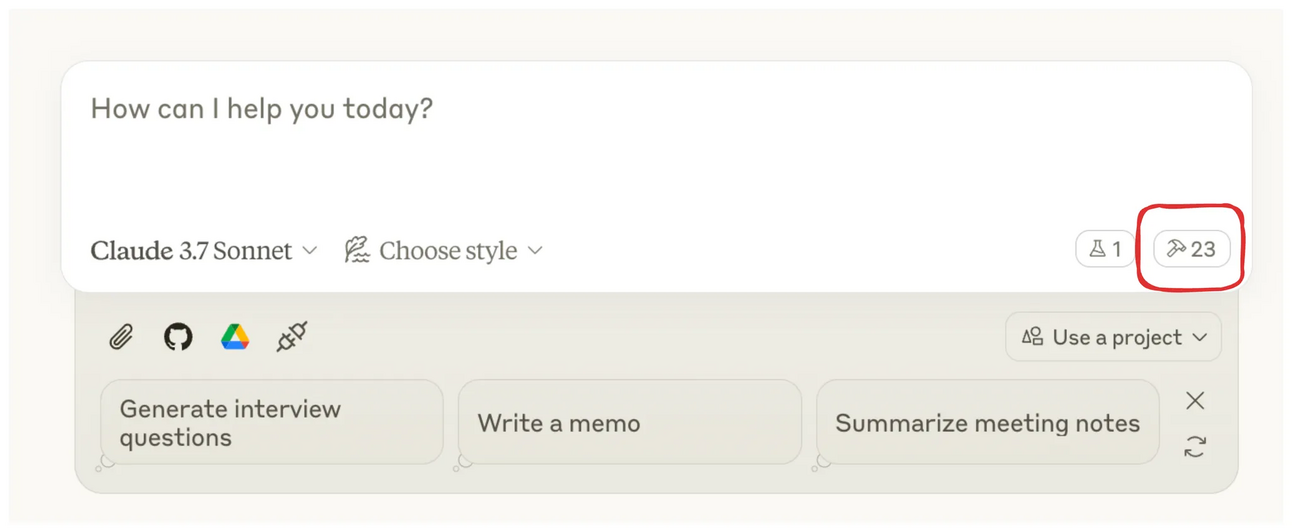Click the Google Drive icon
This screenshot has height=531, width=1292.
tap(235, 337)
